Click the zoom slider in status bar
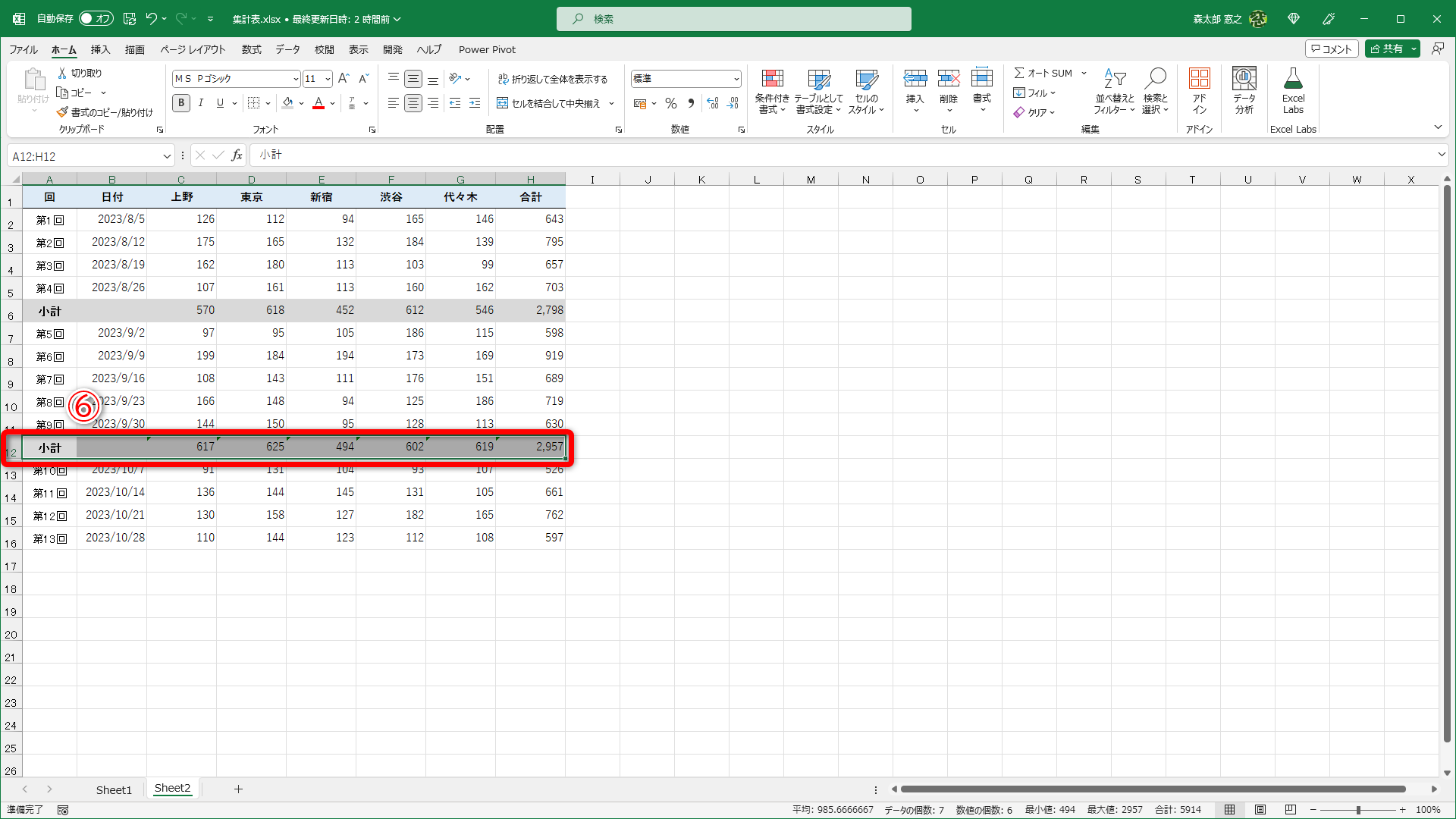The width and height of the screenshot is (1456, 819). pyautogui.click(x=1357, y=810)
